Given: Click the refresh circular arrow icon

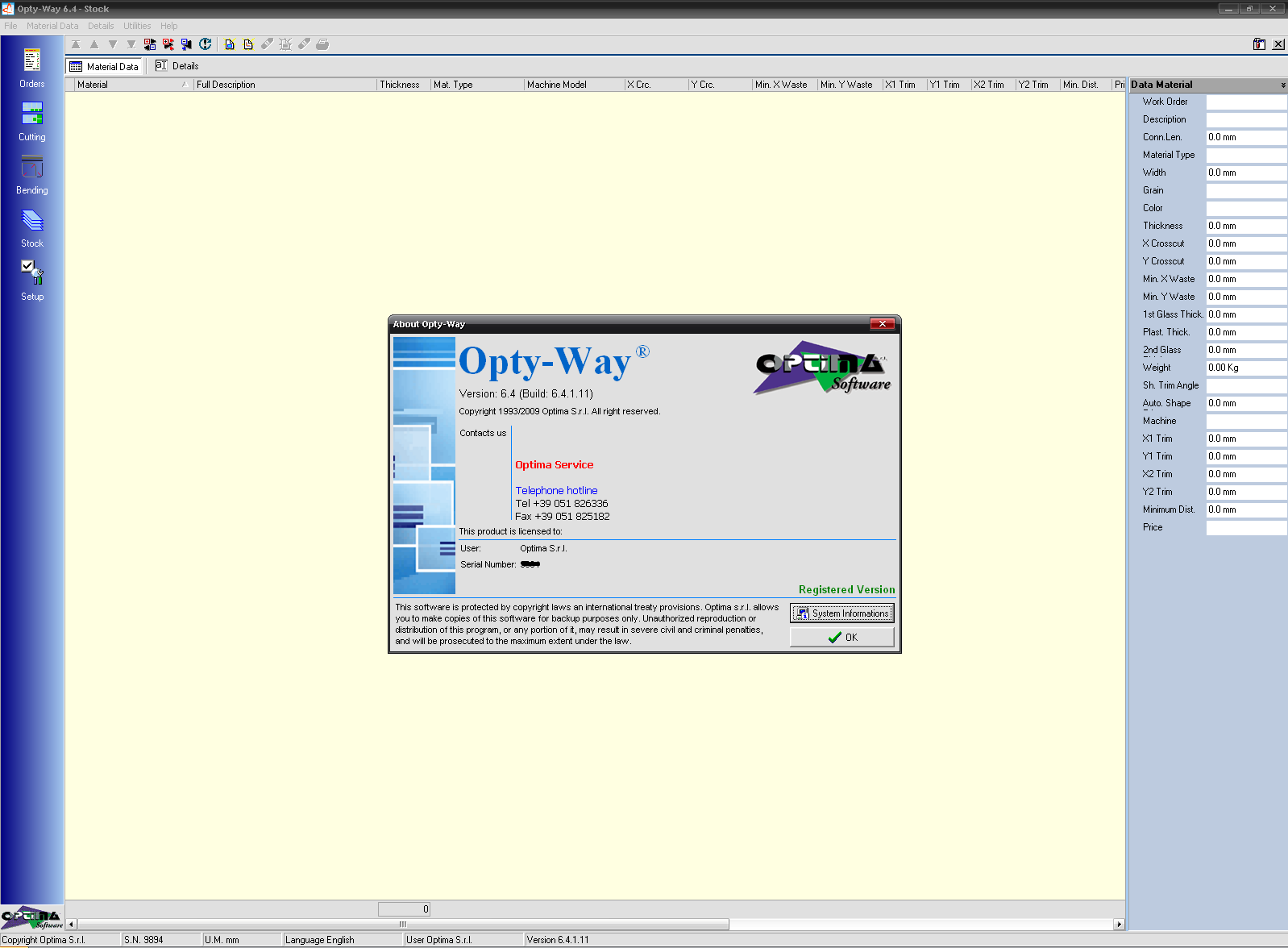Looking at the screenshot, I should point(206,44).
